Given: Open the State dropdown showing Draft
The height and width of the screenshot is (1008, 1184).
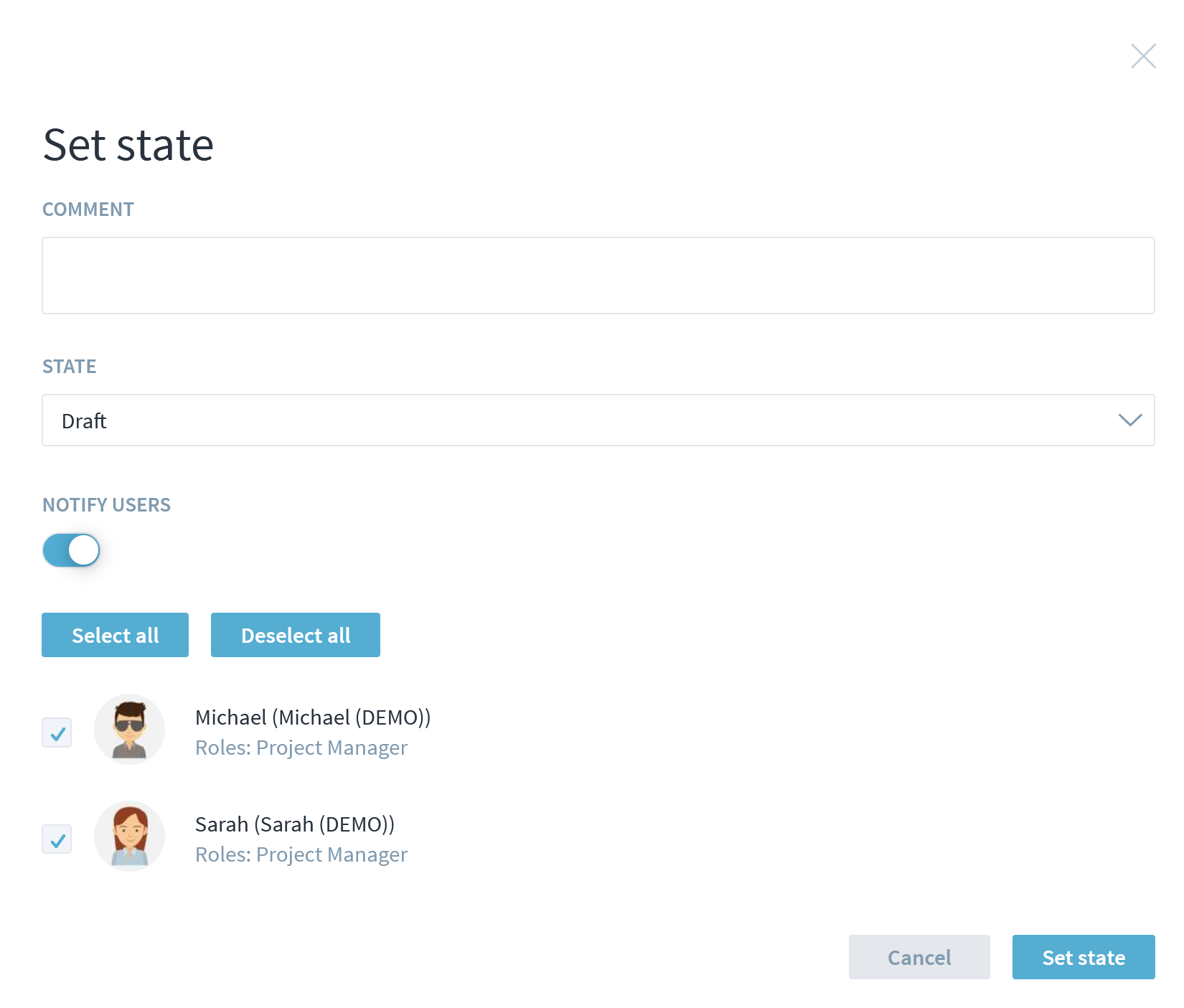Looking at the screenshot, I should pos(574,420).
